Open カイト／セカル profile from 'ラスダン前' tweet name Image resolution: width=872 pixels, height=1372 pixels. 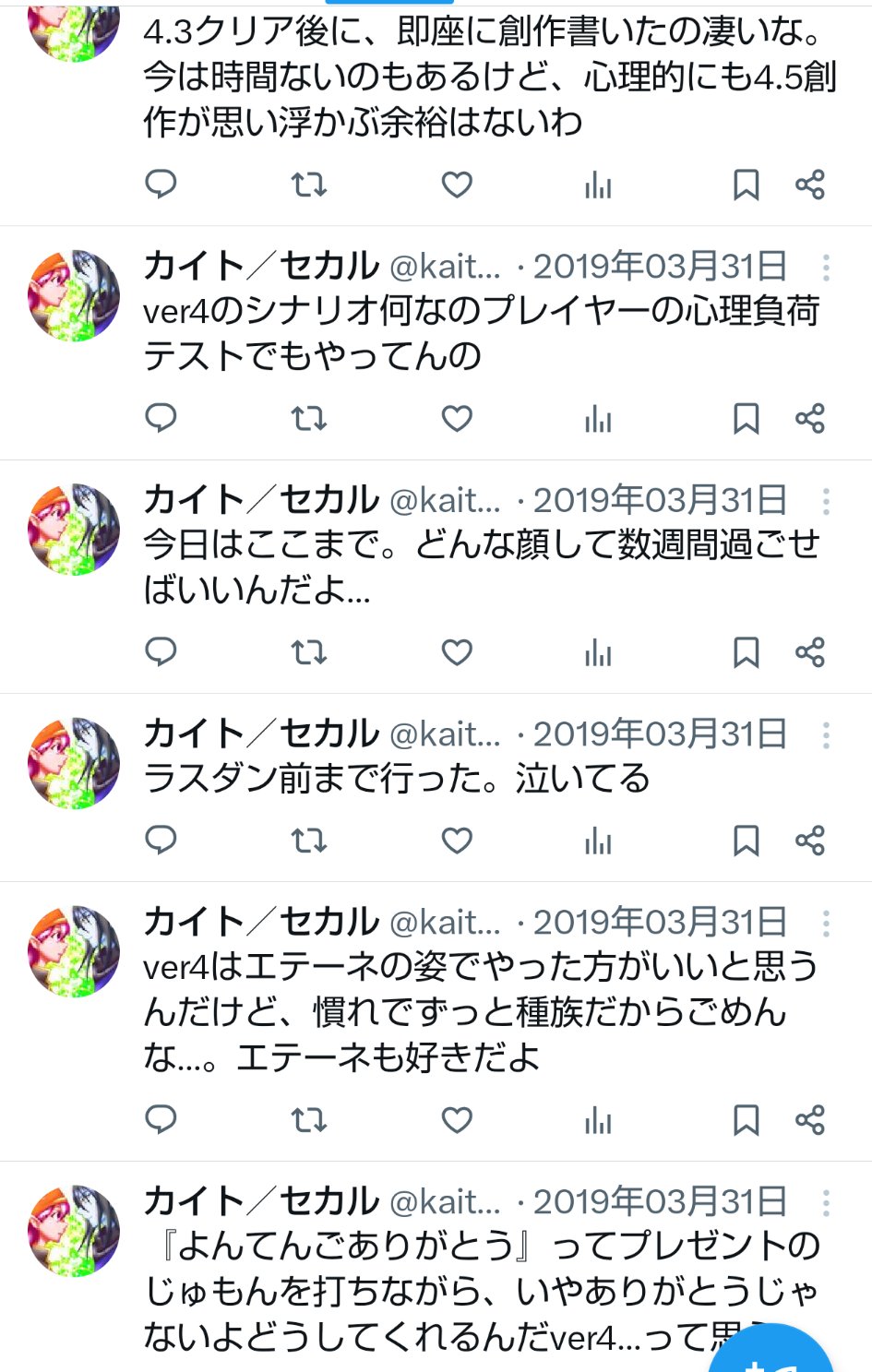261,734
